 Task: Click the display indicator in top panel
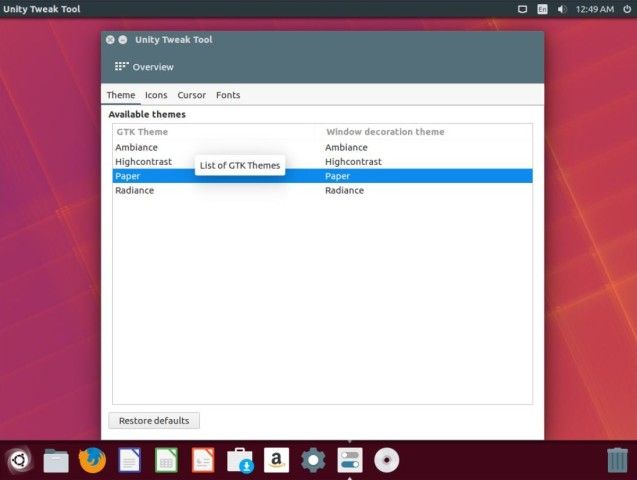tap(522, 9)
